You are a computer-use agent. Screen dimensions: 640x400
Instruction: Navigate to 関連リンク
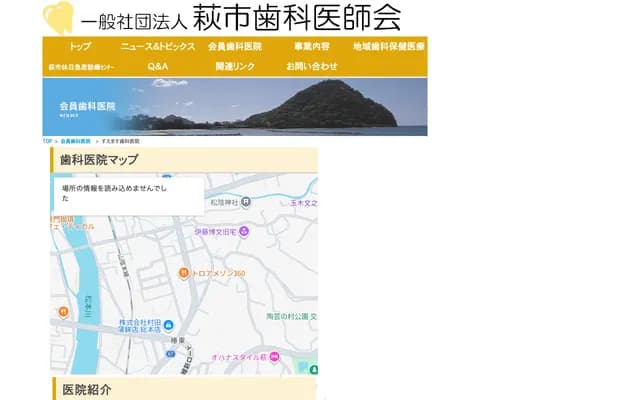(x=234, y=66)
